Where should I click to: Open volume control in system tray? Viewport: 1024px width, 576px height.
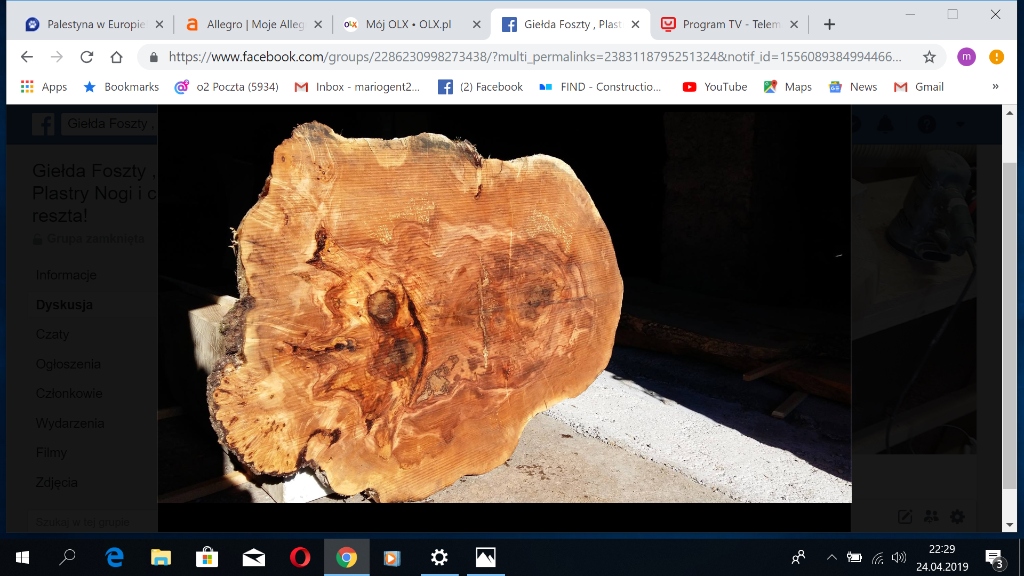click(x=899, y=557)
